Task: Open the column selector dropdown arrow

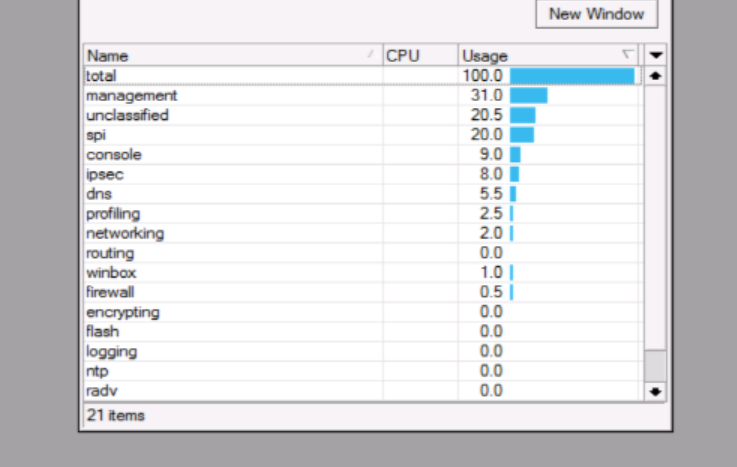Action: pyautogui.click(x=656, y=55)
